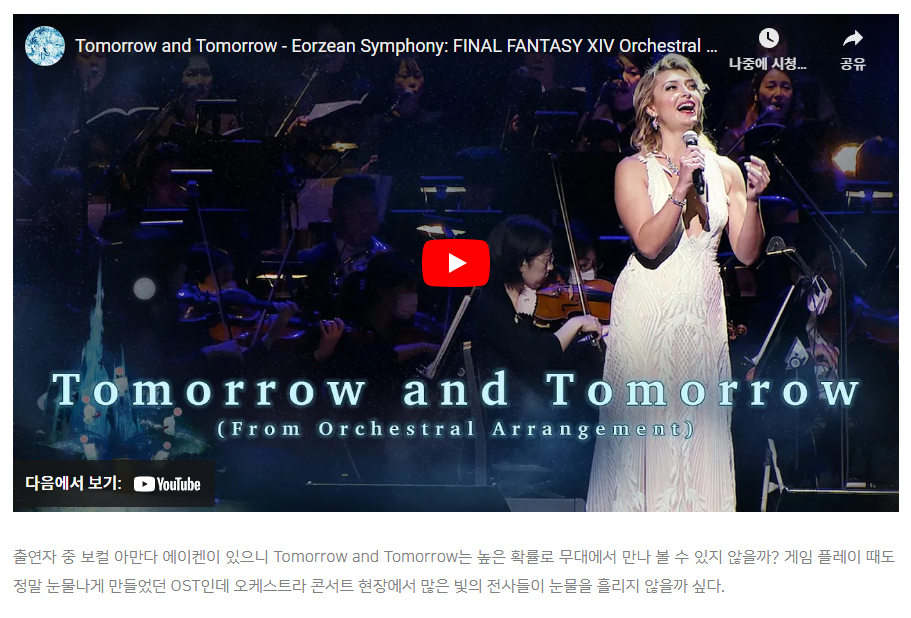Click Tomorrow and Tomorrow text in paragraph
Image resolution: width=911 pixels, height=618 pixels.
pyautogui.click(x=365, y=556)
